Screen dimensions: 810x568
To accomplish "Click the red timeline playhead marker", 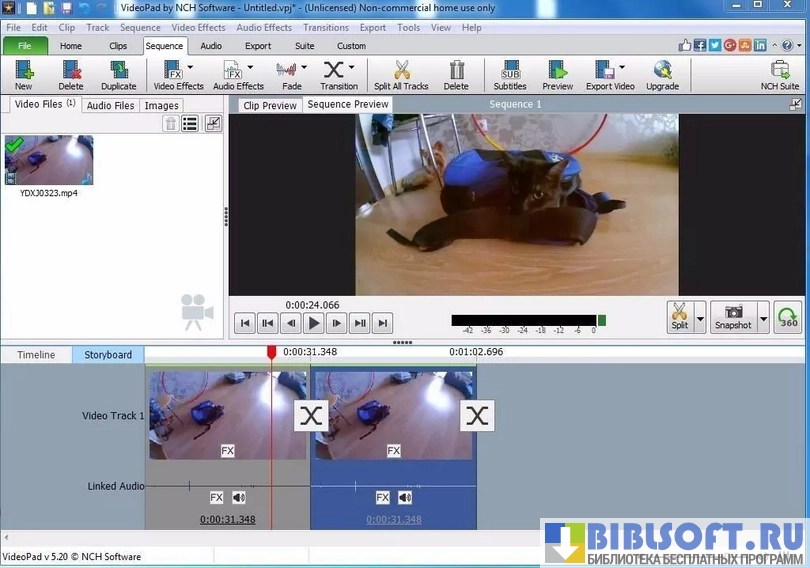I will click(271, 352).
